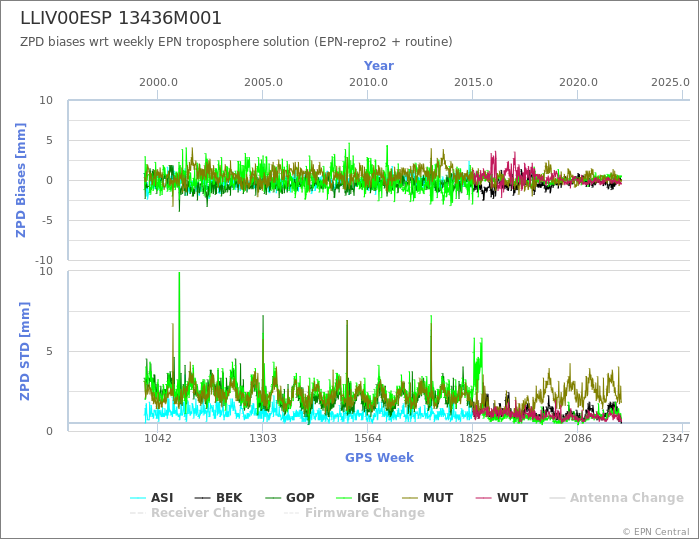Click the EPN Central credit link
Screen dimensions: 700x540
point(656,532)
